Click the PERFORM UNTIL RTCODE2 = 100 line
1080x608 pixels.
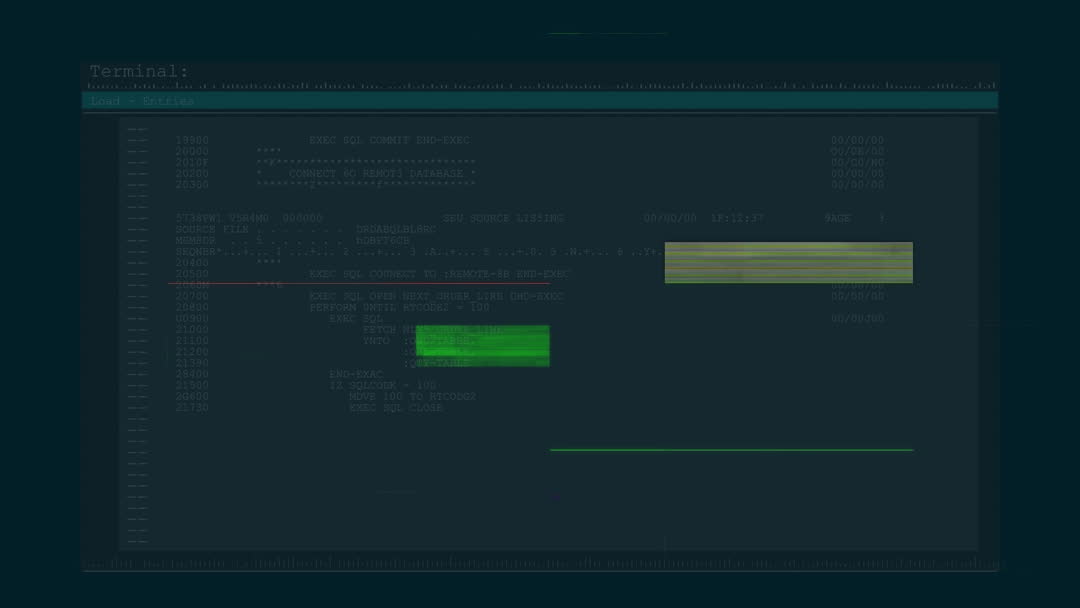coord(399,308)
